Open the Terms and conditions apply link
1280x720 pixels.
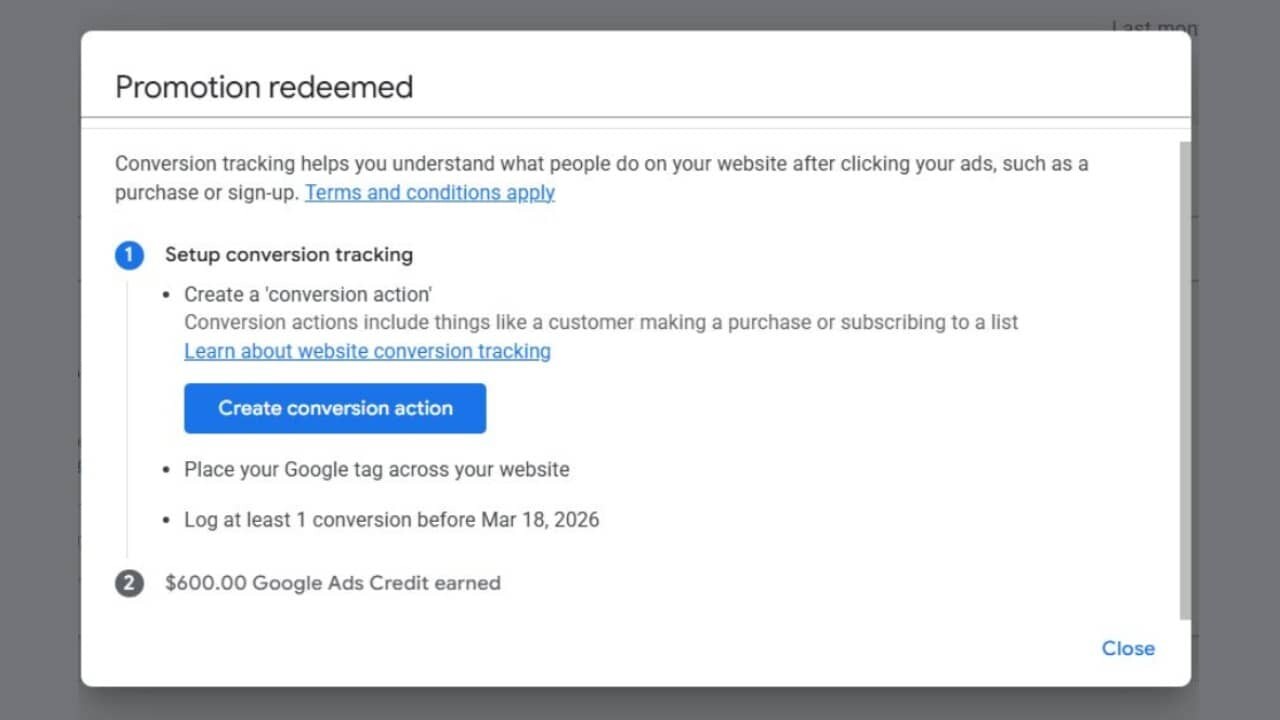coord(429,192)
